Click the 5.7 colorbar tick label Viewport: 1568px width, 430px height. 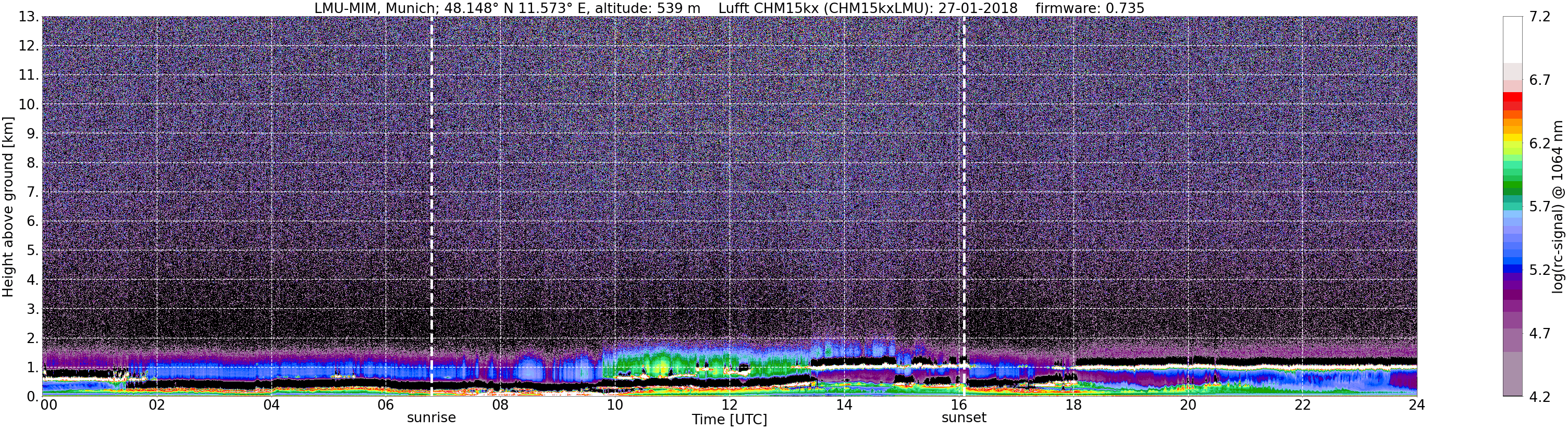(1539, 207)
